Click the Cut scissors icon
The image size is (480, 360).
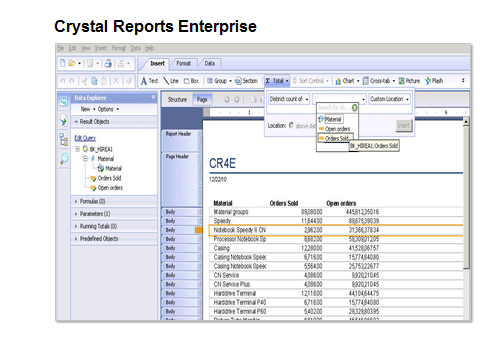(x=85, y=81)
